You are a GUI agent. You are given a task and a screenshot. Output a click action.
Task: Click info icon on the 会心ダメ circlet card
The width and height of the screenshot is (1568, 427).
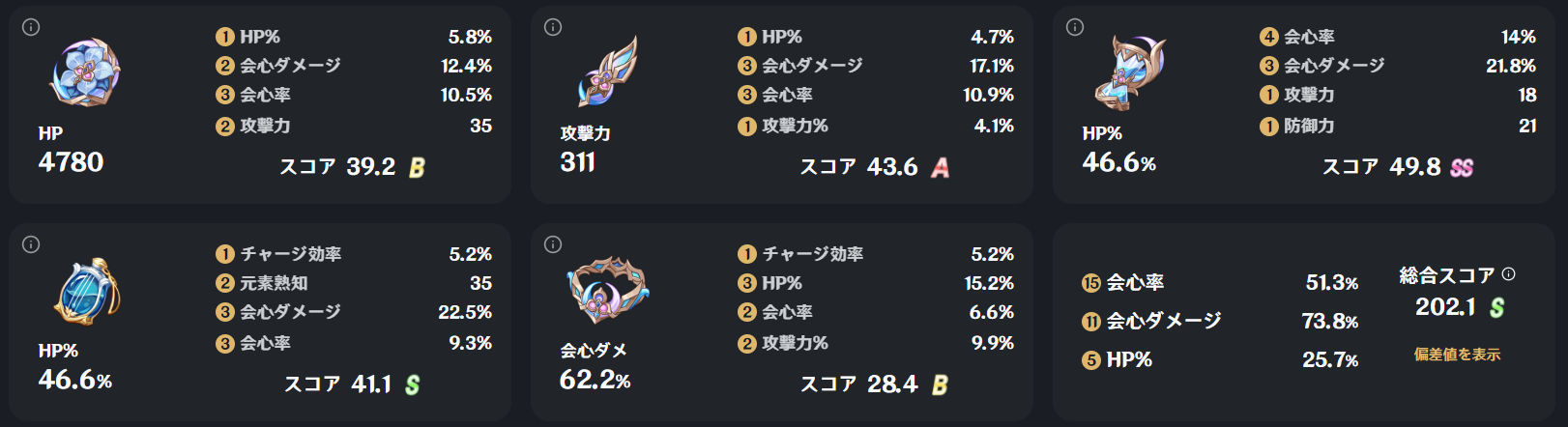click(x=553, y=244)
